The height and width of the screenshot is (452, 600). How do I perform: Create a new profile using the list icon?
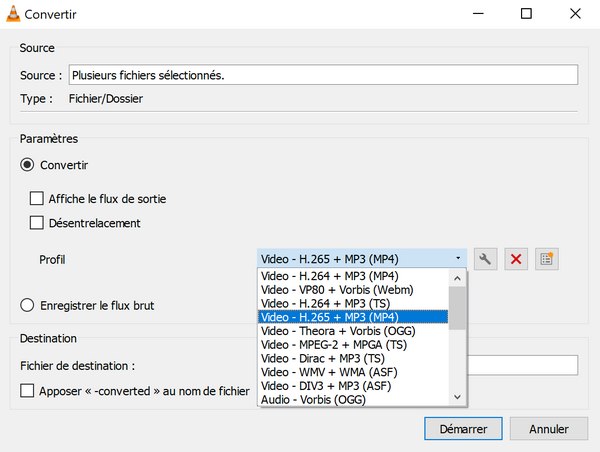pyautogui.click(x=546, y=259)
